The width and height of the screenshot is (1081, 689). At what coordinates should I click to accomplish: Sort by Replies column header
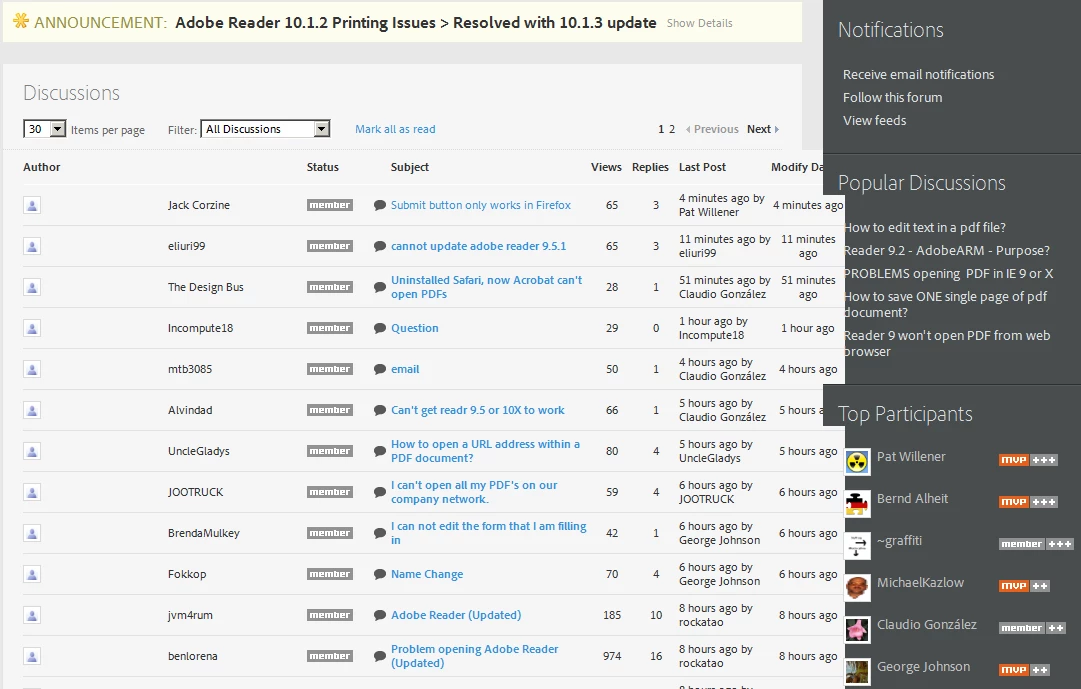(650, 167)
